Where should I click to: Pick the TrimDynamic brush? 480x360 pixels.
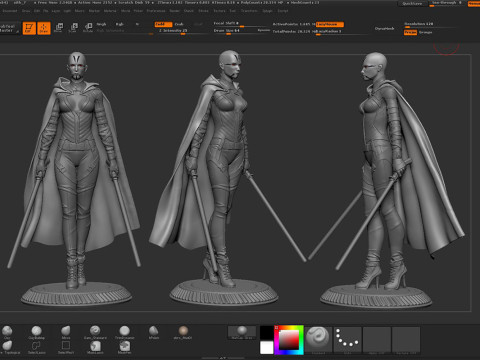124,332
